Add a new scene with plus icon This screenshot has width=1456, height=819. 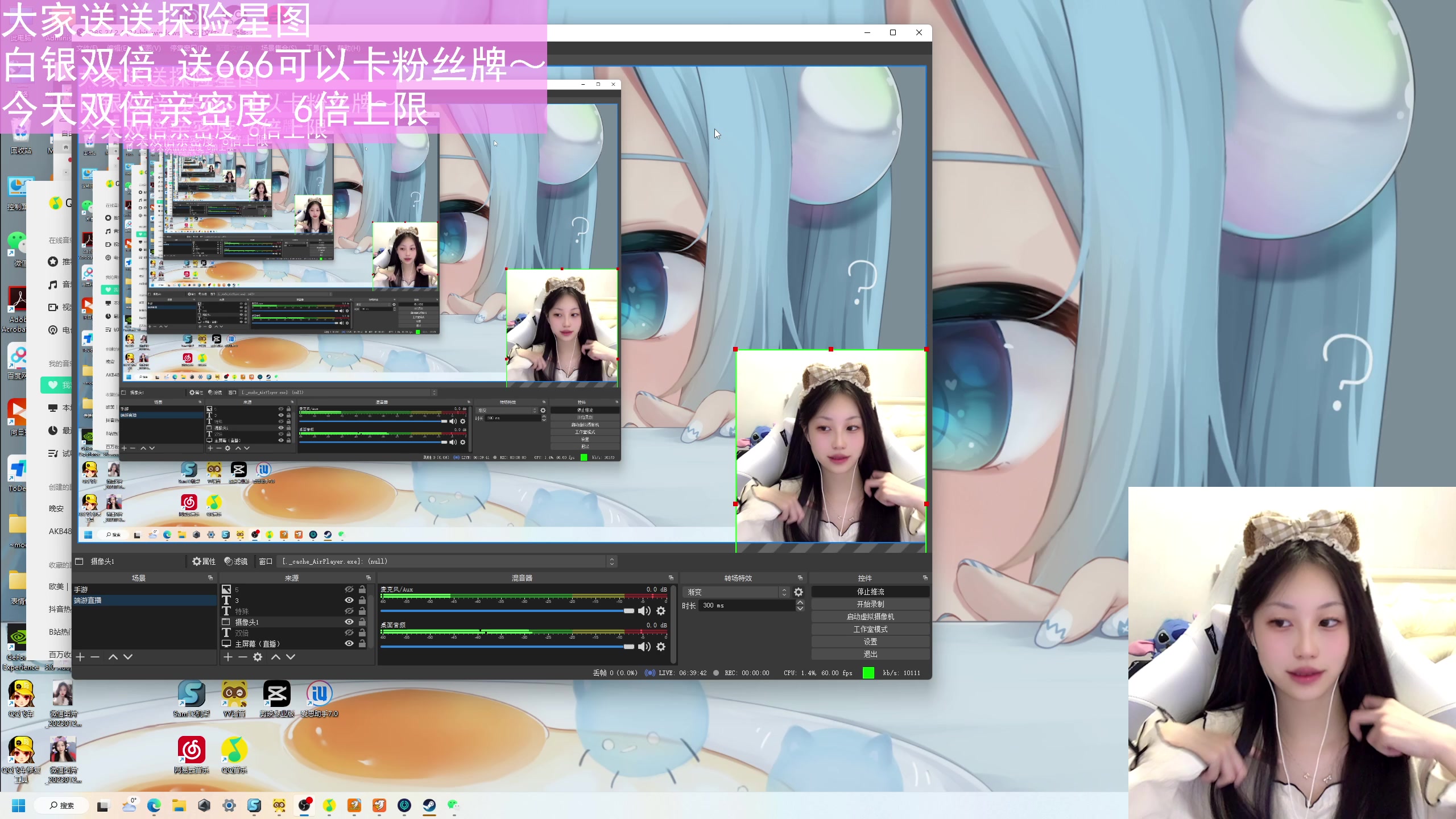tap(80, 657)
